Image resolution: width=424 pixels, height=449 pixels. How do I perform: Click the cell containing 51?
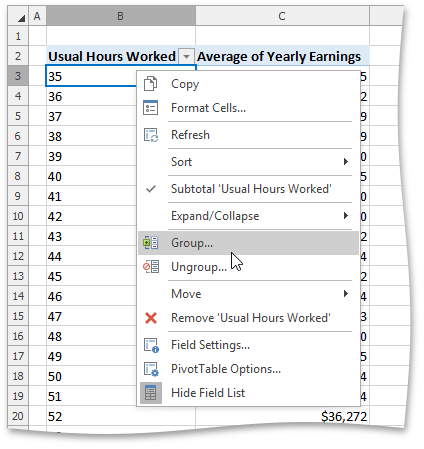(x=91, y=396)
